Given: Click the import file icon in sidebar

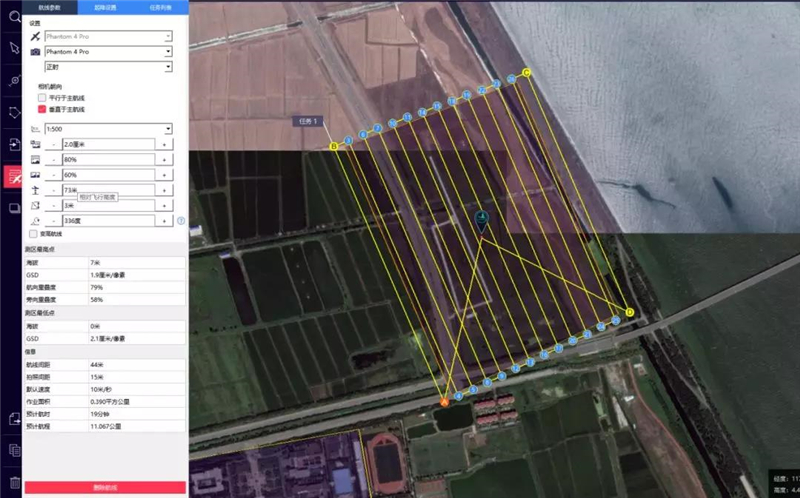Looking at the screenshot, I should 14,145.
